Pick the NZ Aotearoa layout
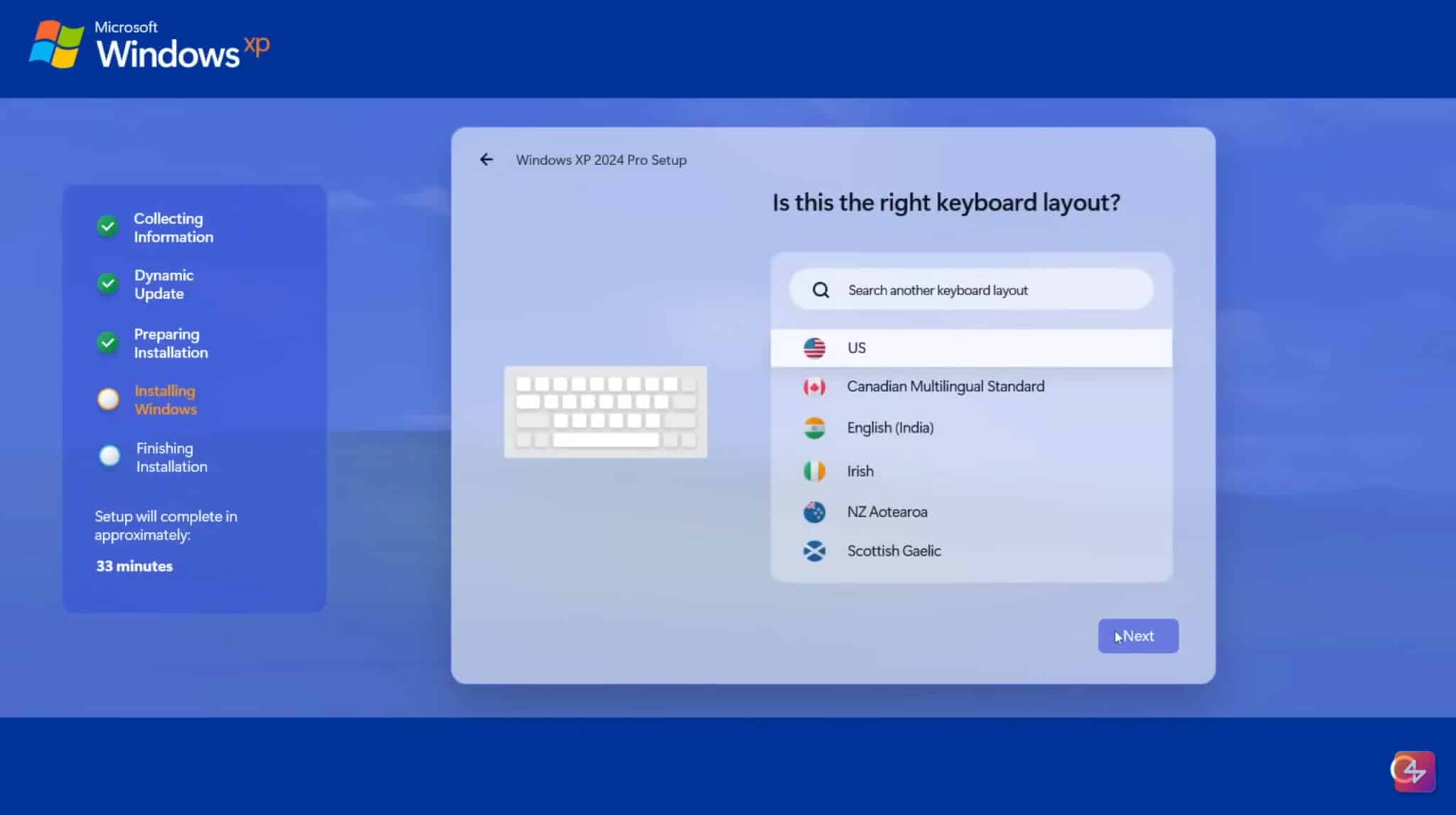This screenshot has width=1456, height=815. click(971, 512)
